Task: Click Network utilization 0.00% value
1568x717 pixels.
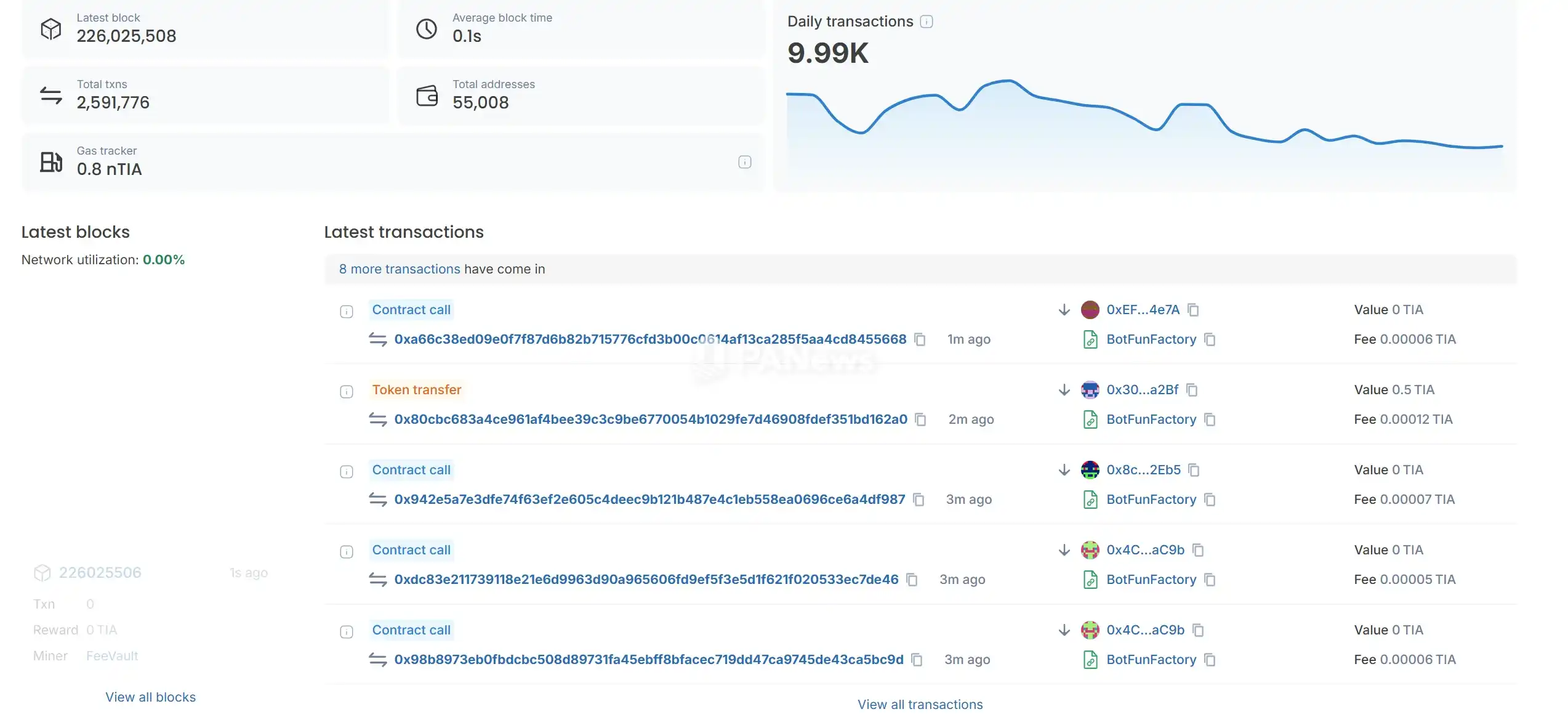Action: point(164,260)
